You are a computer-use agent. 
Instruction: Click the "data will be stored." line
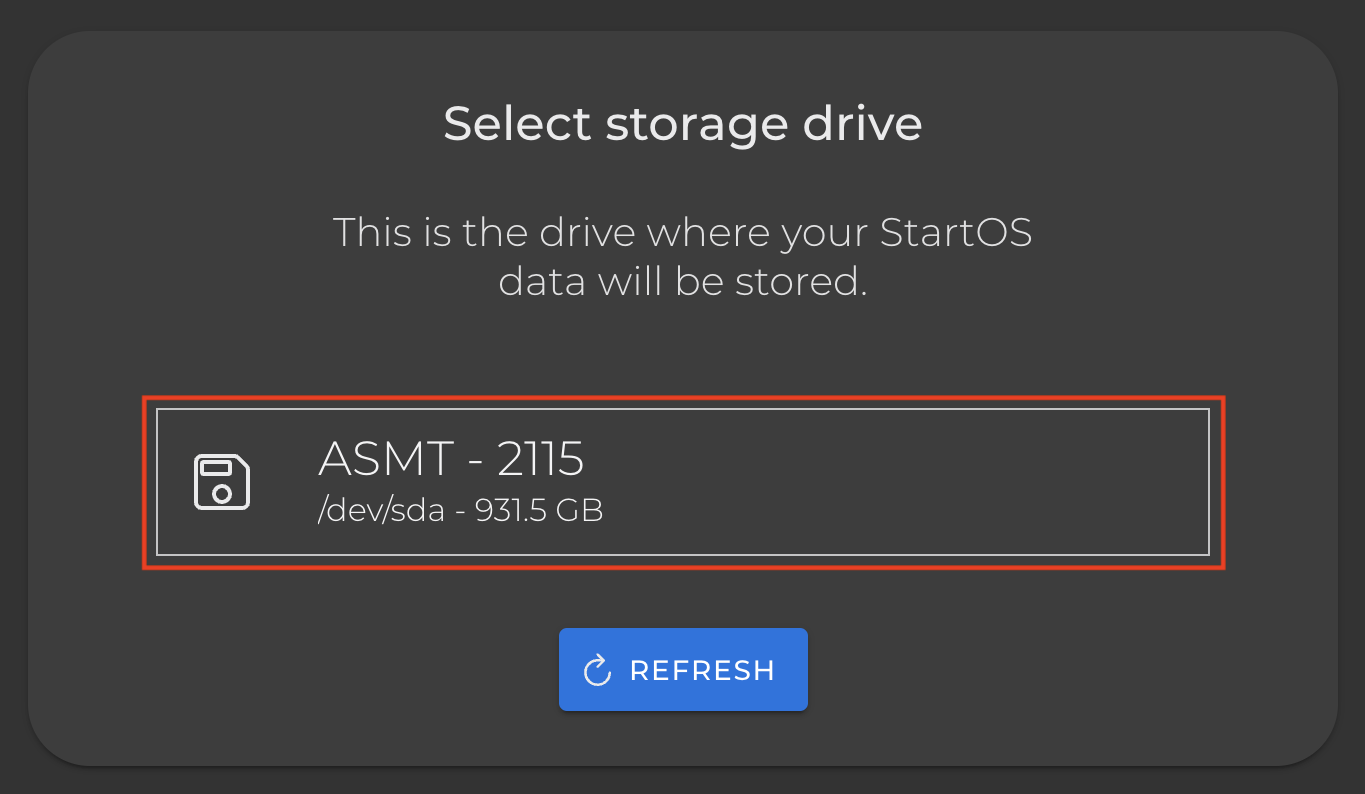[x=682, y=282]
